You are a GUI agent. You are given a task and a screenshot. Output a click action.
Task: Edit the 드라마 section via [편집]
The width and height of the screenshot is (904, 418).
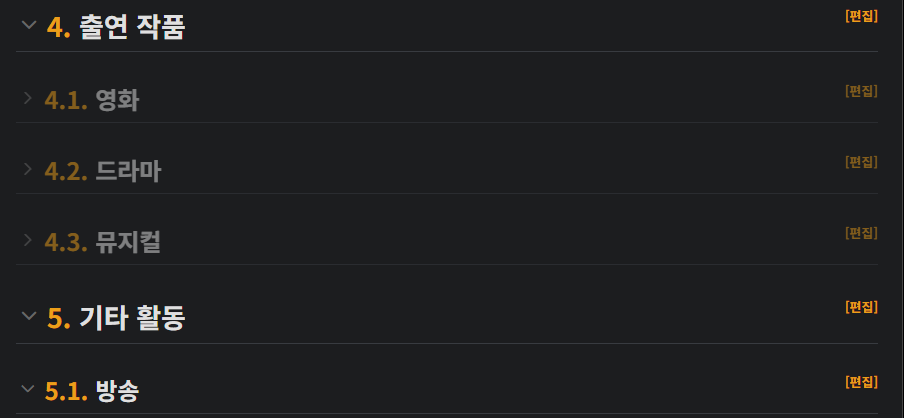[861, 162]
